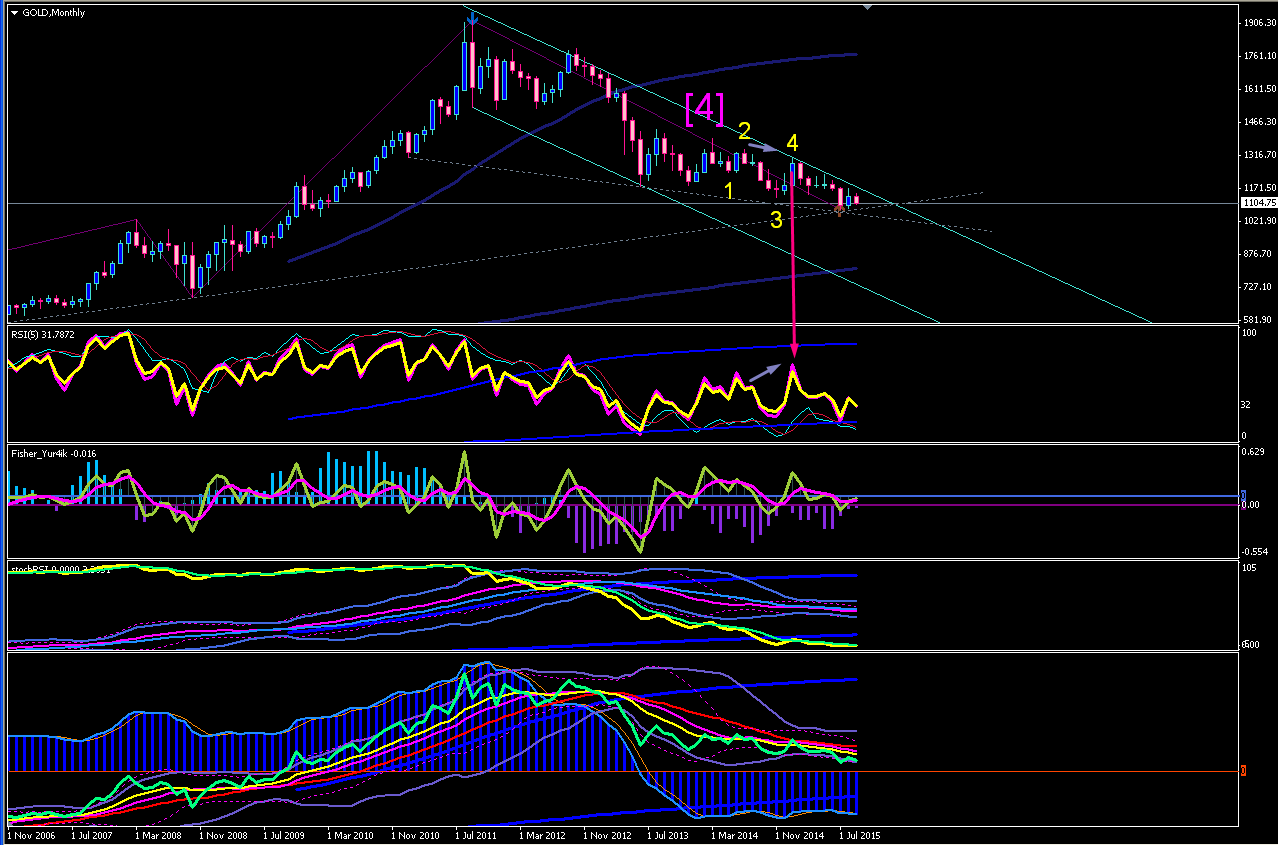Click the stochRSI indicator label
The image size is (1278, 845).
coord(30,568)
